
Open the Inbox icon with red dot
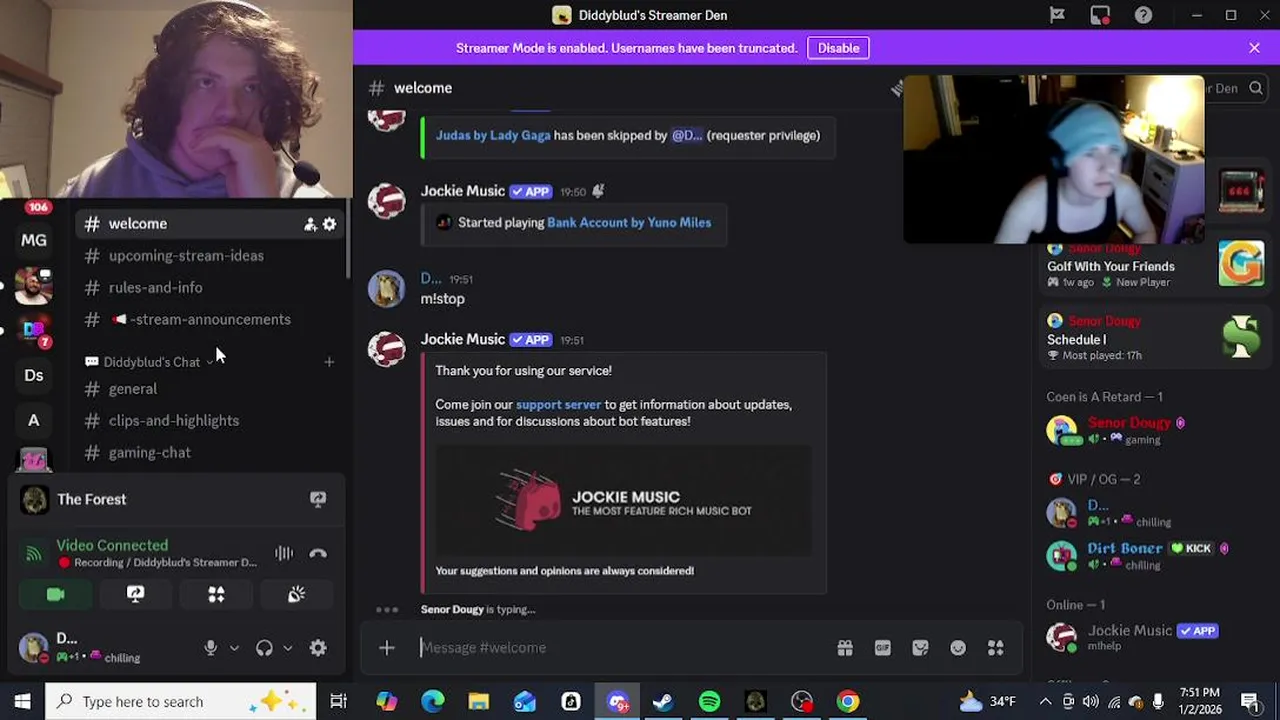1100,15
